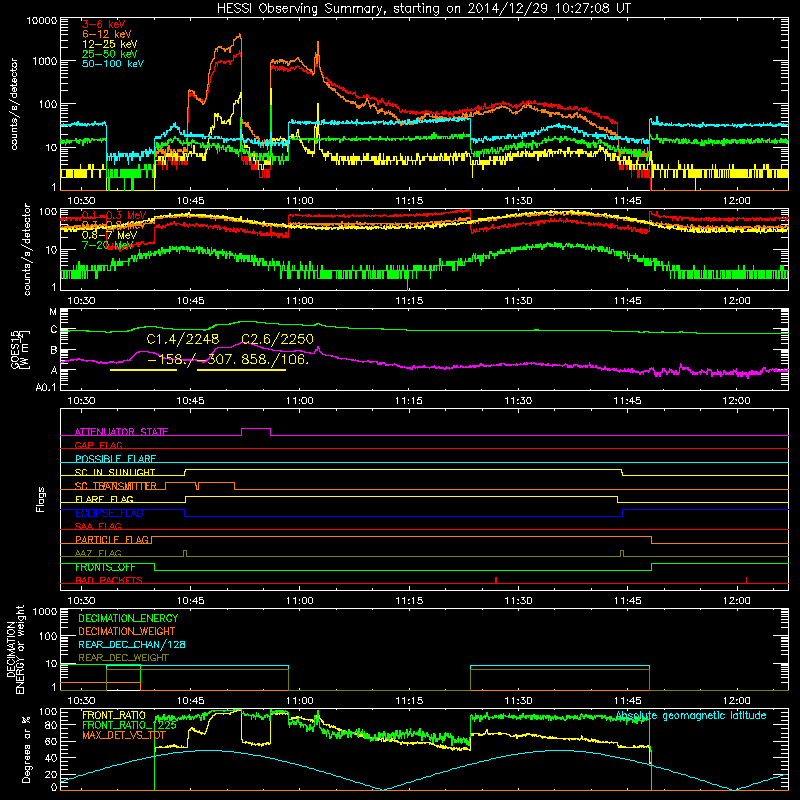Click the 10000 tick label on top plot

click(x=42, y=21)
